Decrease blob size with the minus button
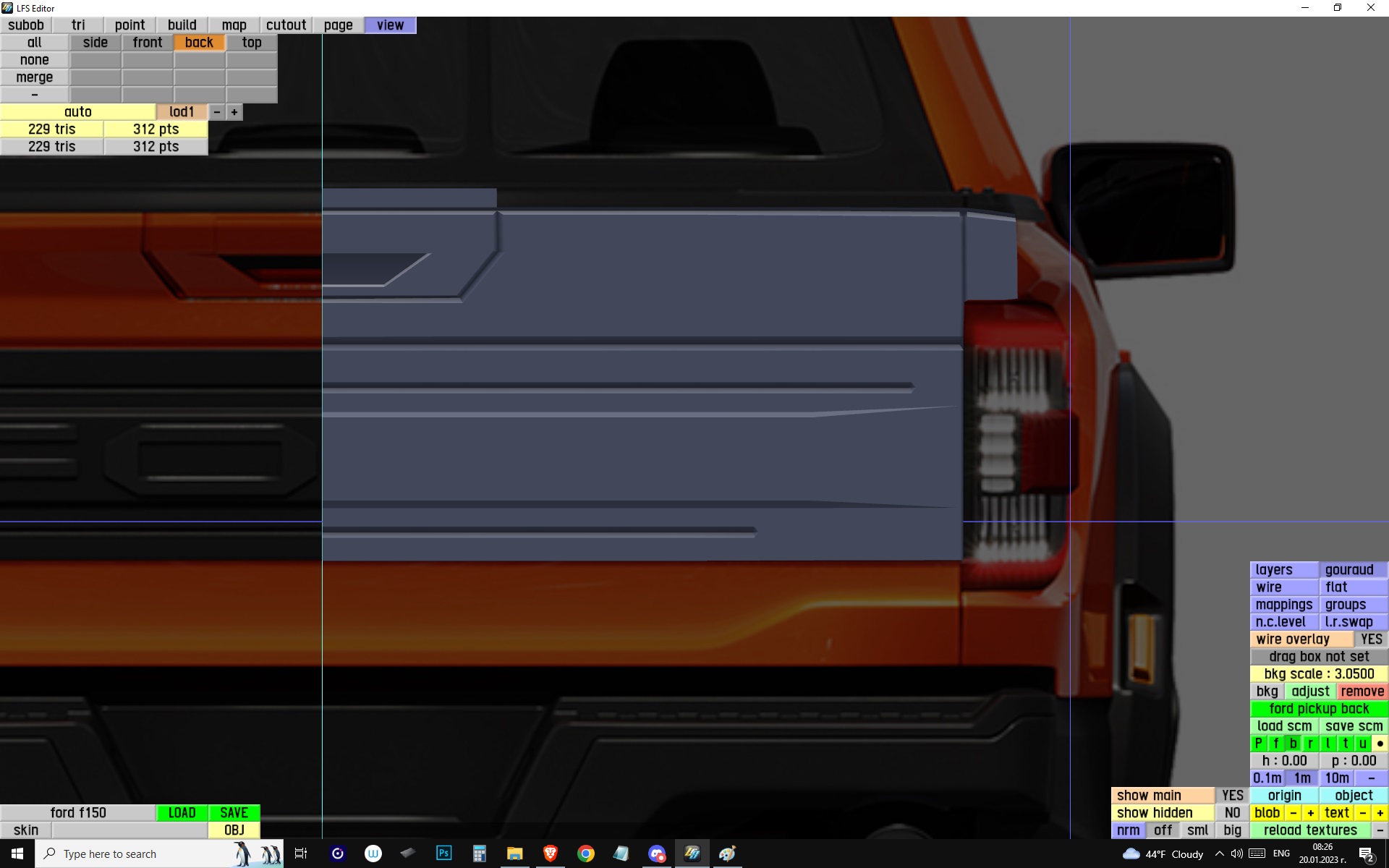Viewport: 1389px width, 868px height. click(x=1294, y=813)
